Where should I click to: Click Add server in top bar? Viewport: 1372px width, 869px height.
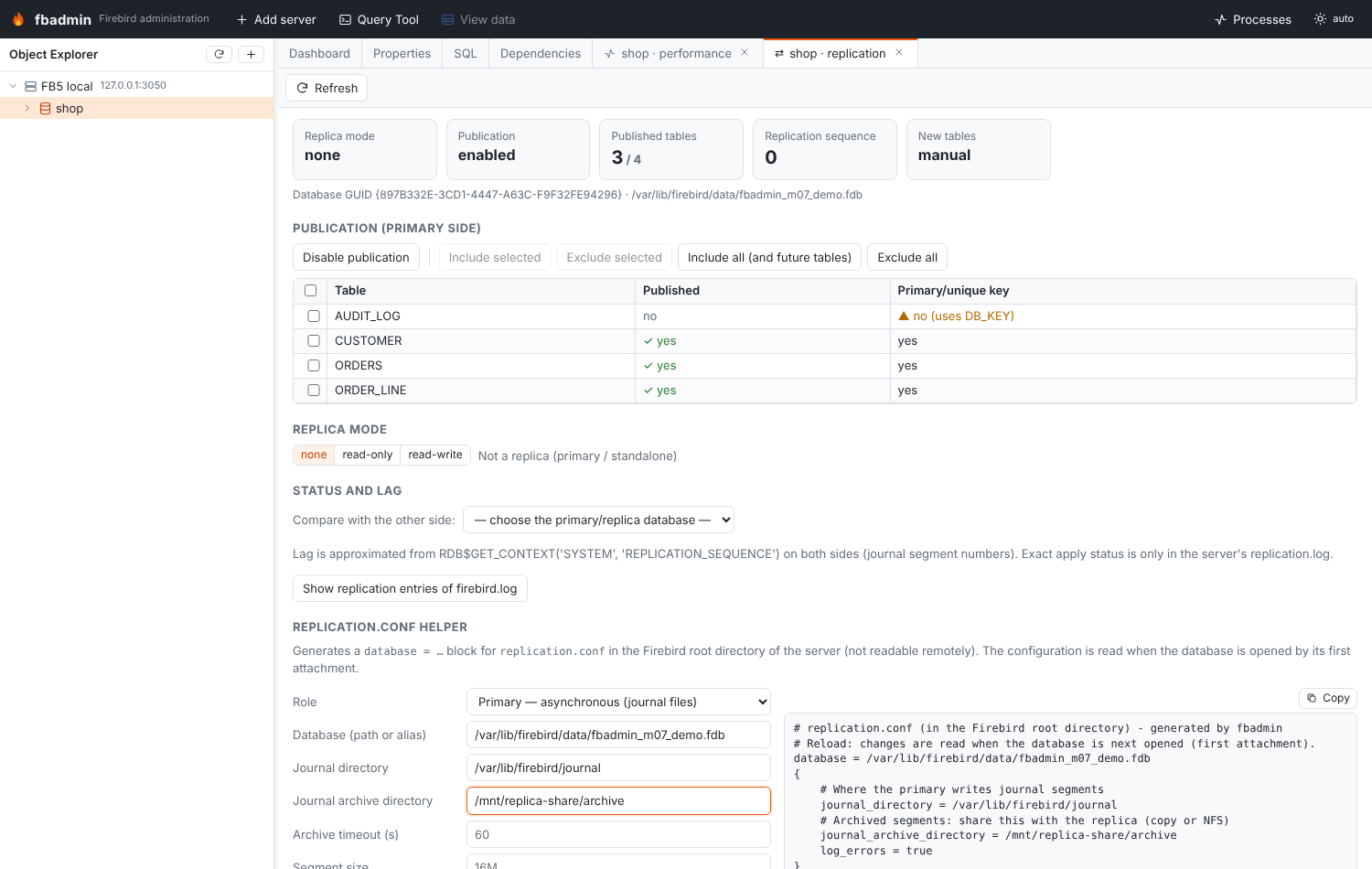pyautogui.click(x=276, y=19)
